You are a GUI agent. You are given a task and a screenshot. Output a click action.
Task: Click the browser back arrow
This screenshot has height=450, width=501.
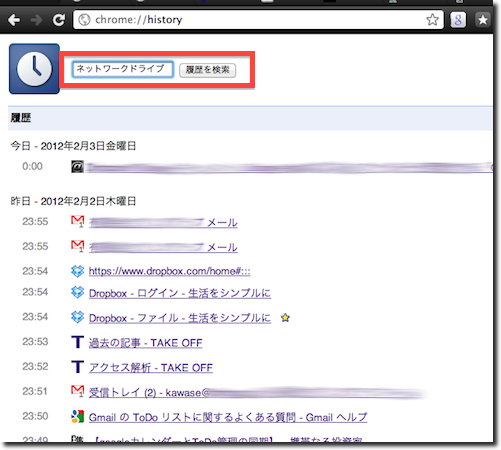tap(14, 20)
